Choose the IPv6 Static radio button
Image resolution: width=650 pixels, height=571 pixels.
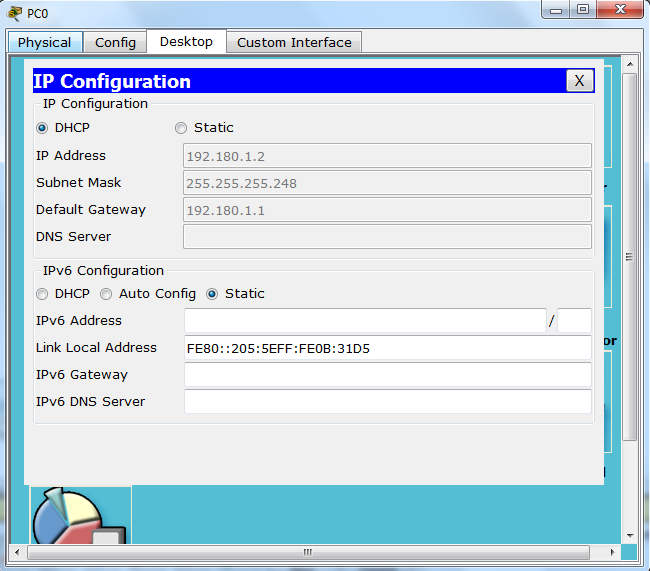pyautogui.click(x=212, y=294)
